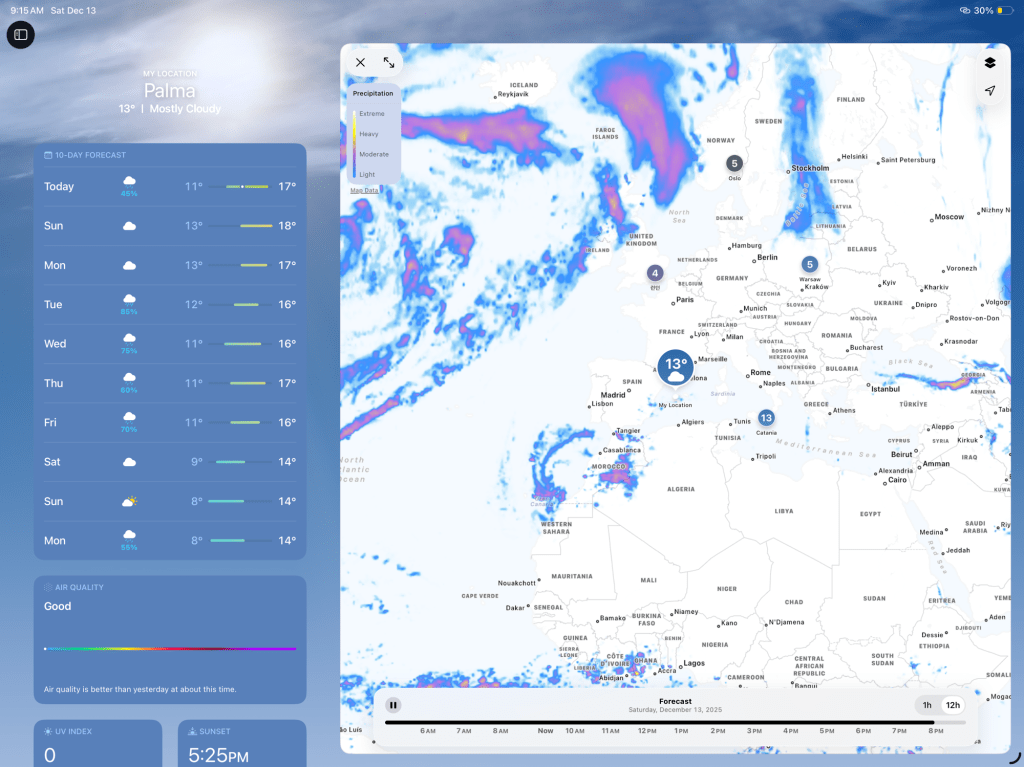This screenshot has width=1024, height=767.
Task: Open the Sunset tile
Action: pyautogui.click(x=242, y=743)
